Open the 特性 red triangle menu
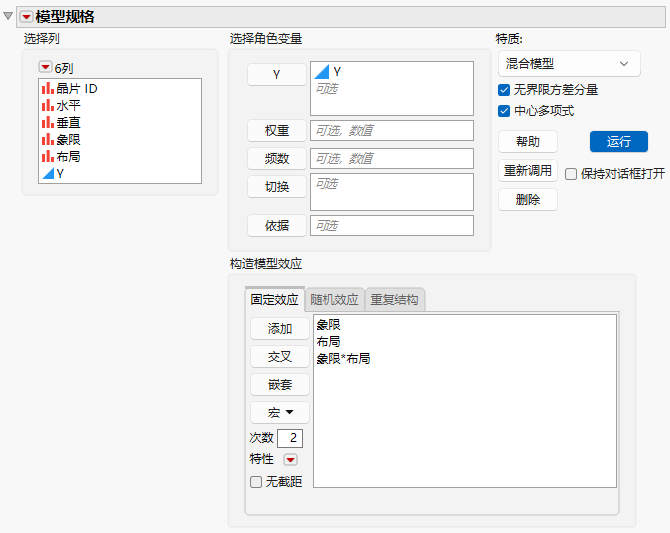Image resolution: width=670 pixels, height=533 pixels. coord(291,460)
